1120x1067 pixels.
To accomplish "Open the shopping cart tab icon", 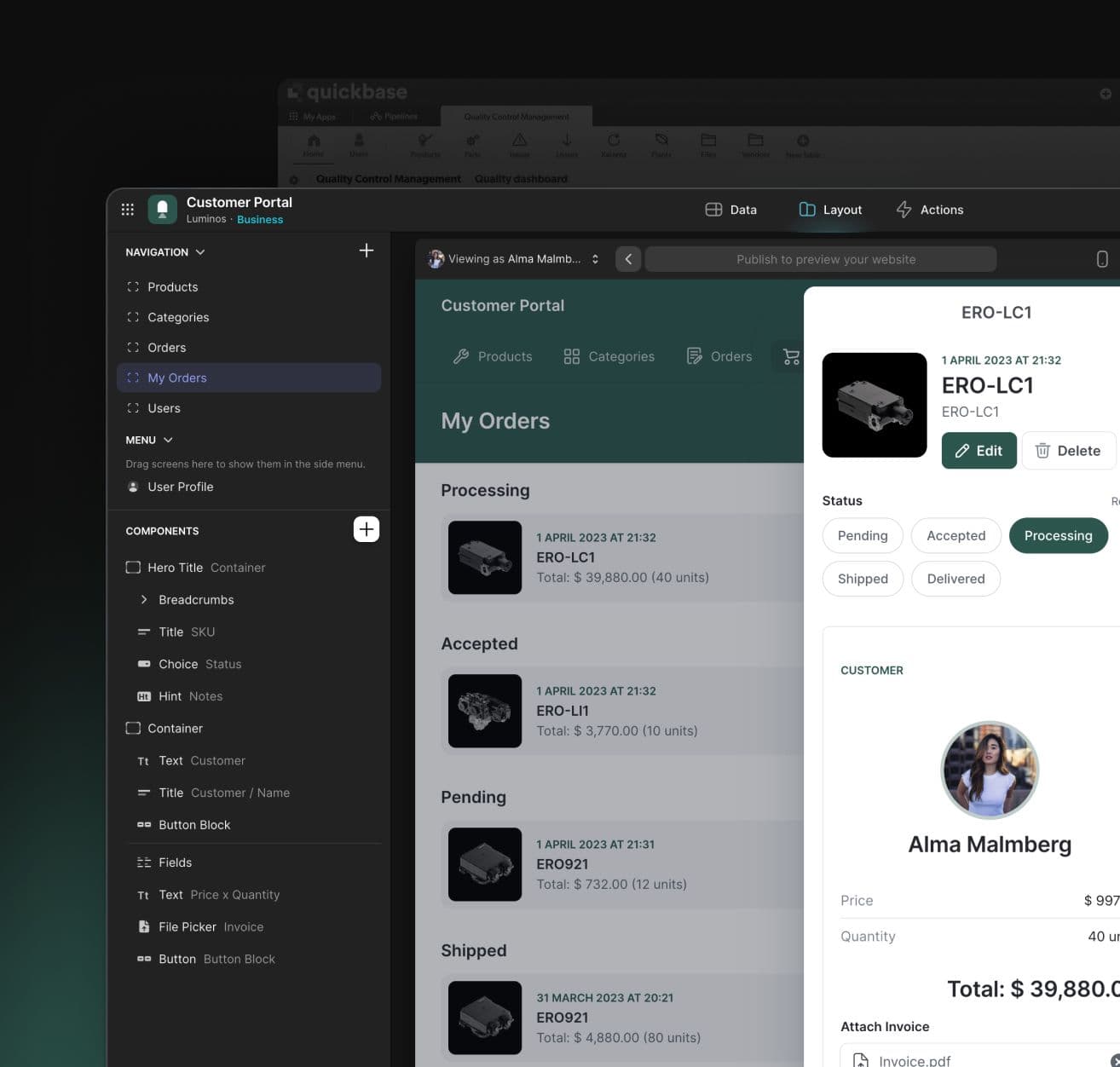I will [x=791, y=356].
